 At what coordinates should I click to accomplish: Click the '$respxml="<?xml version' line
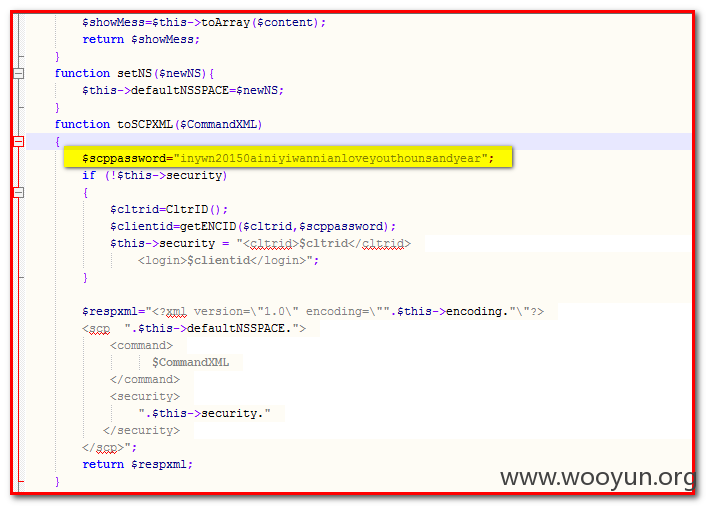[313, 312]
